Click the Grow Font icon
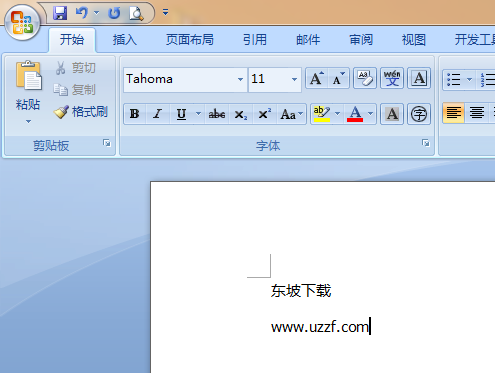This screenshot has width=495, height=373. (x=317, y=79)
